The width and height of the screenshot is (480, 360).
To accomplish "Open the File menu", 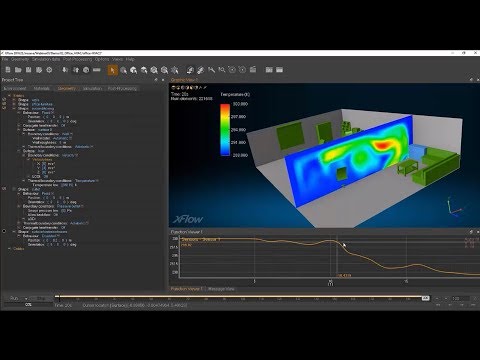I will 5,59.
